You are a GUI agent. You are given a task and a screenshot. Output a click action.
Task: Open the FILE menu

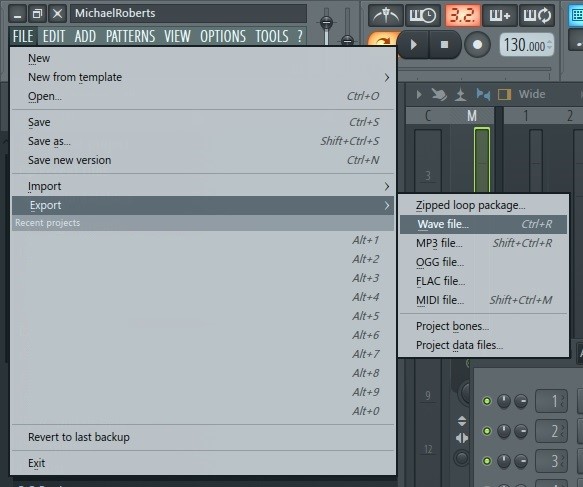(23, 36)
